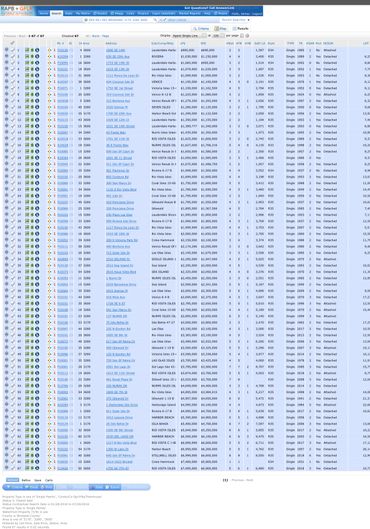The width and height of the screenshot is (370, 529).
Task: Open the photo icon for row 1
Action: 27,50
